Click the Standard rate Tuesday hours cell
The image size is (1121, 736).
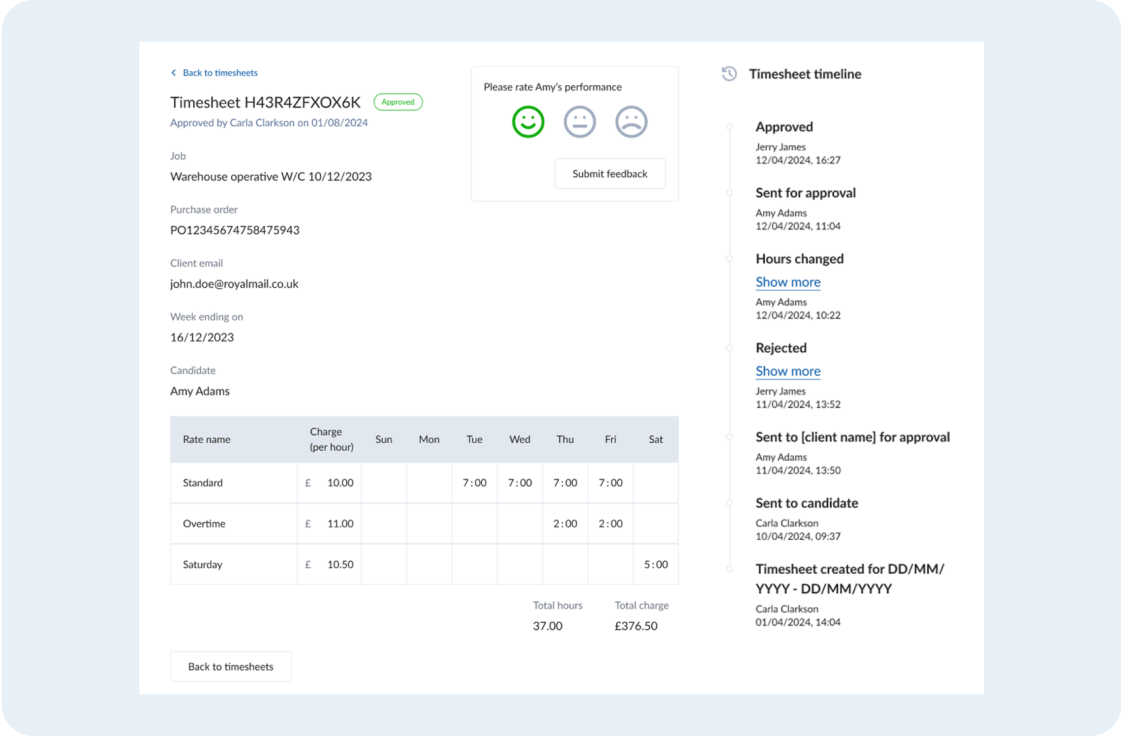(474, 483)
